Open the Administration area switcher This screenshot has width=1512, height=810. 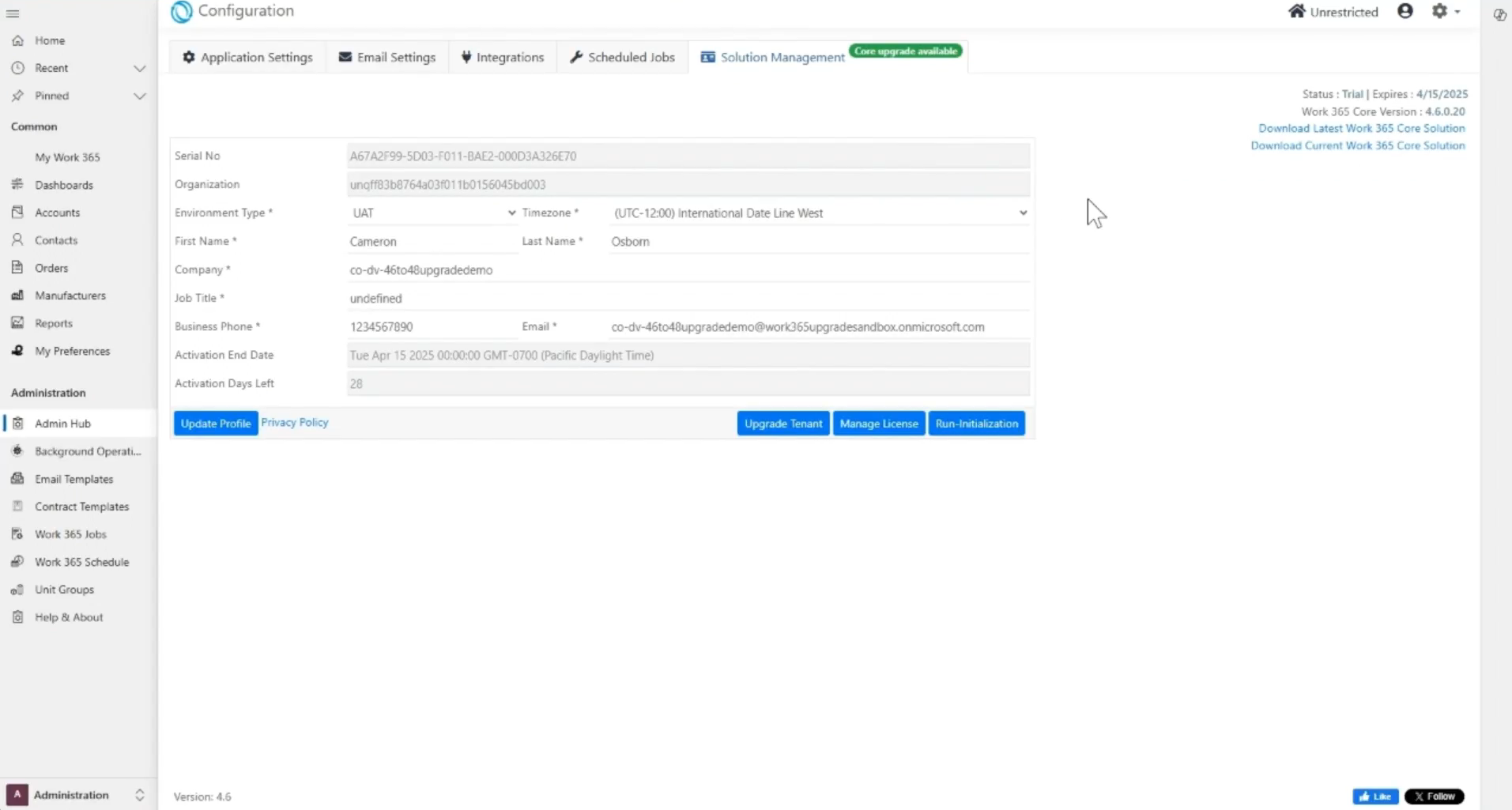click(77, 795)
